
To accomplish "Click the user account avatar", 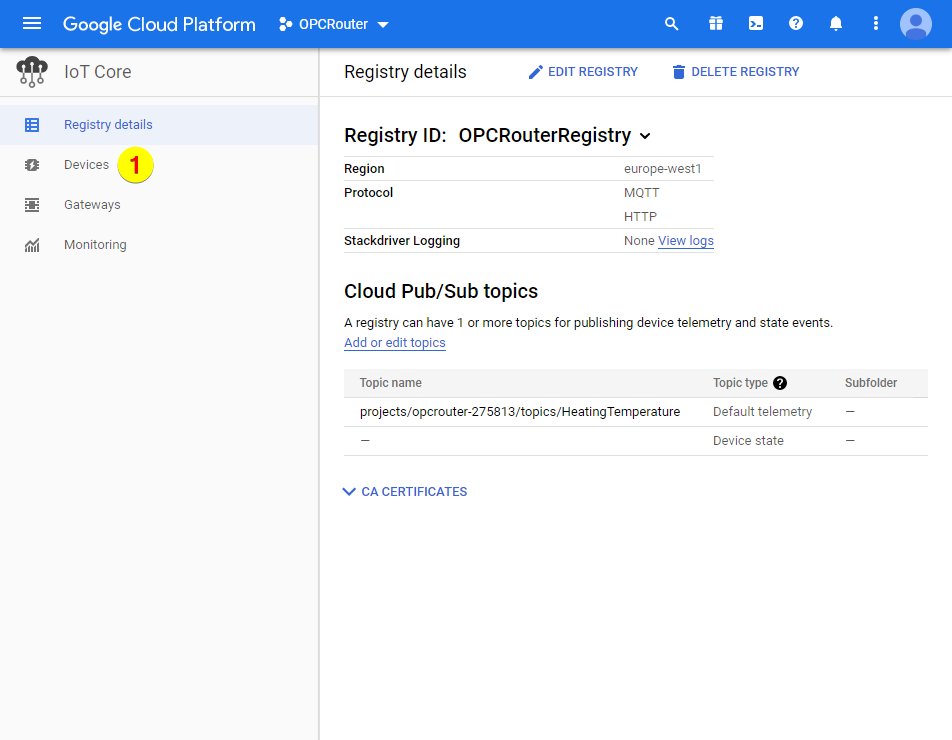I will coord(915,24).
